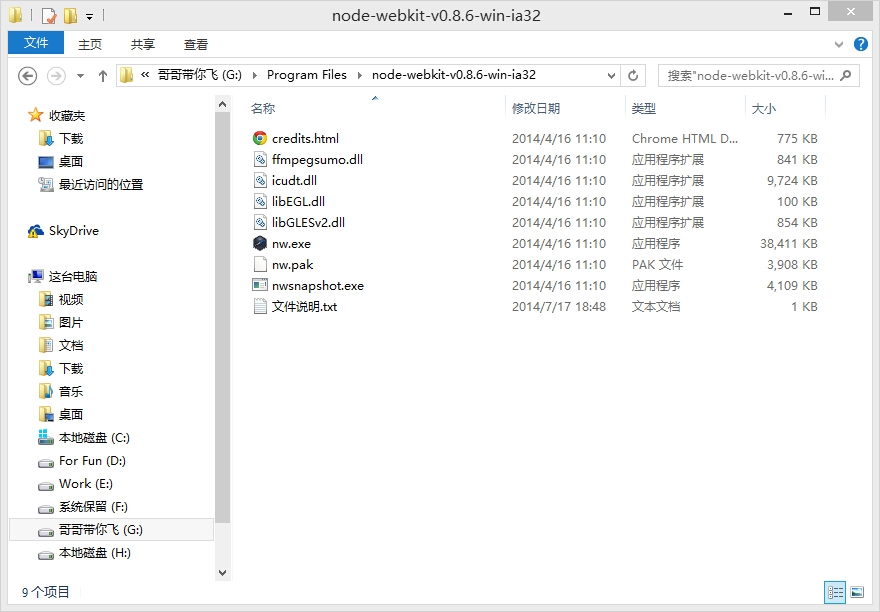Select the nw.exe application icon
The image size is (880, 612).
[260, 243]
